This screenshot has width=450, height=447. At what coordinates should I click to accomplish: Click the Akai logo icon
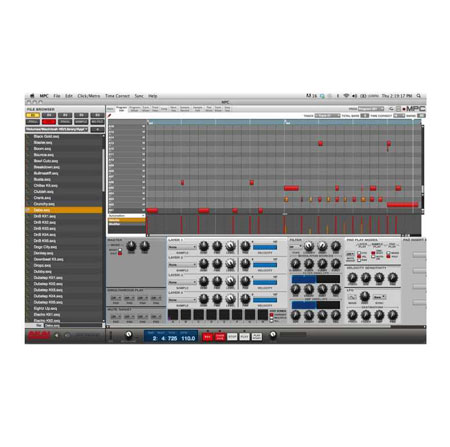[39, 335]
